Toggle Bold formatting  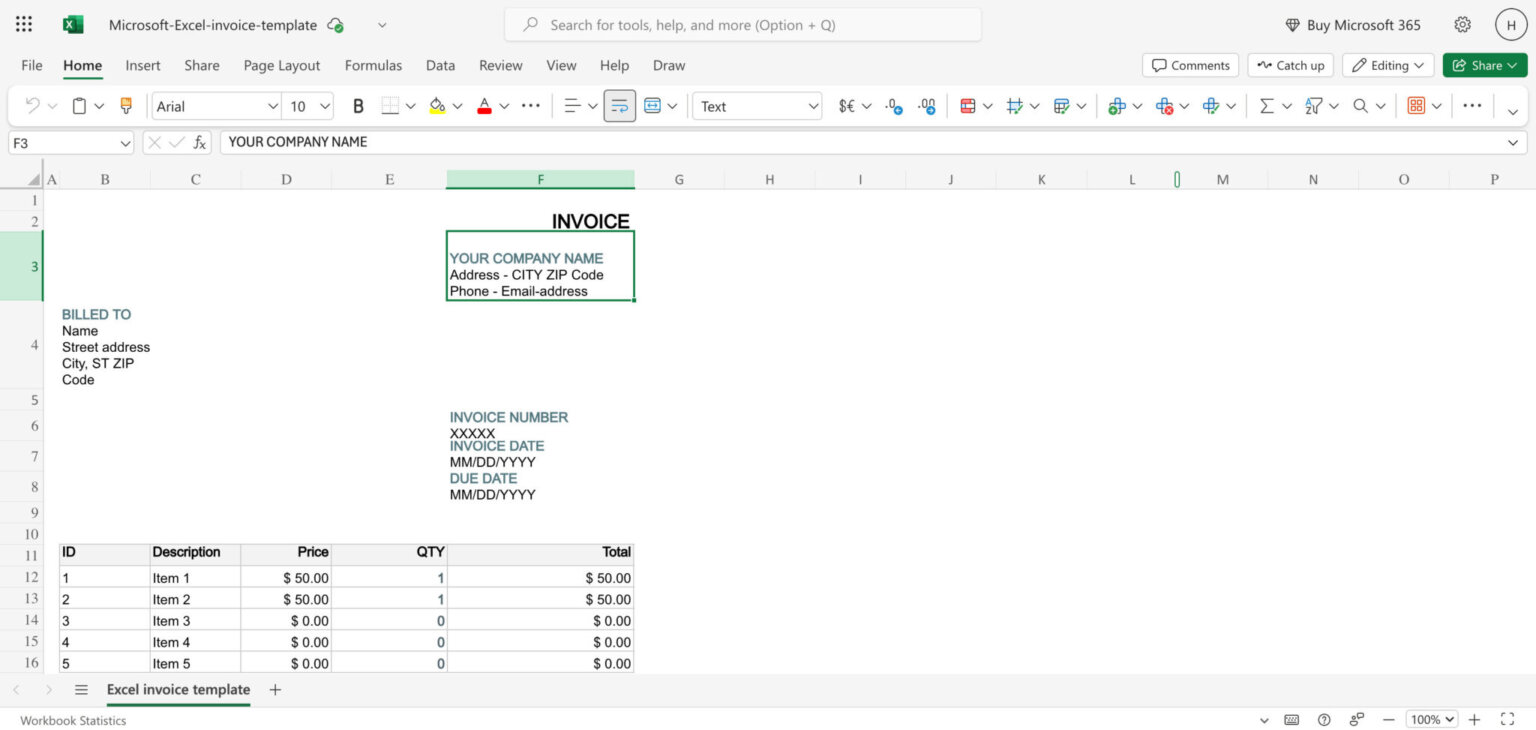pyautogui.click(x=357, y=105)
